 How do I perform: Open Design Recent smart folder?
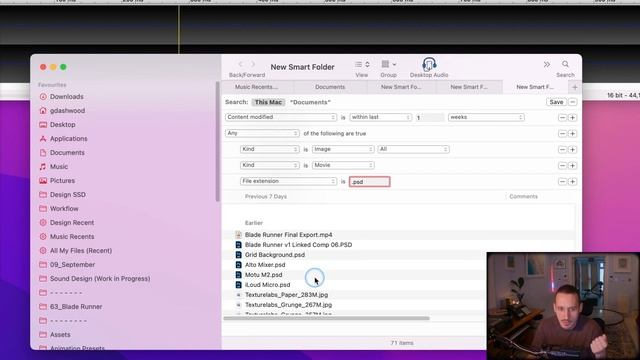tap(72, 222)
